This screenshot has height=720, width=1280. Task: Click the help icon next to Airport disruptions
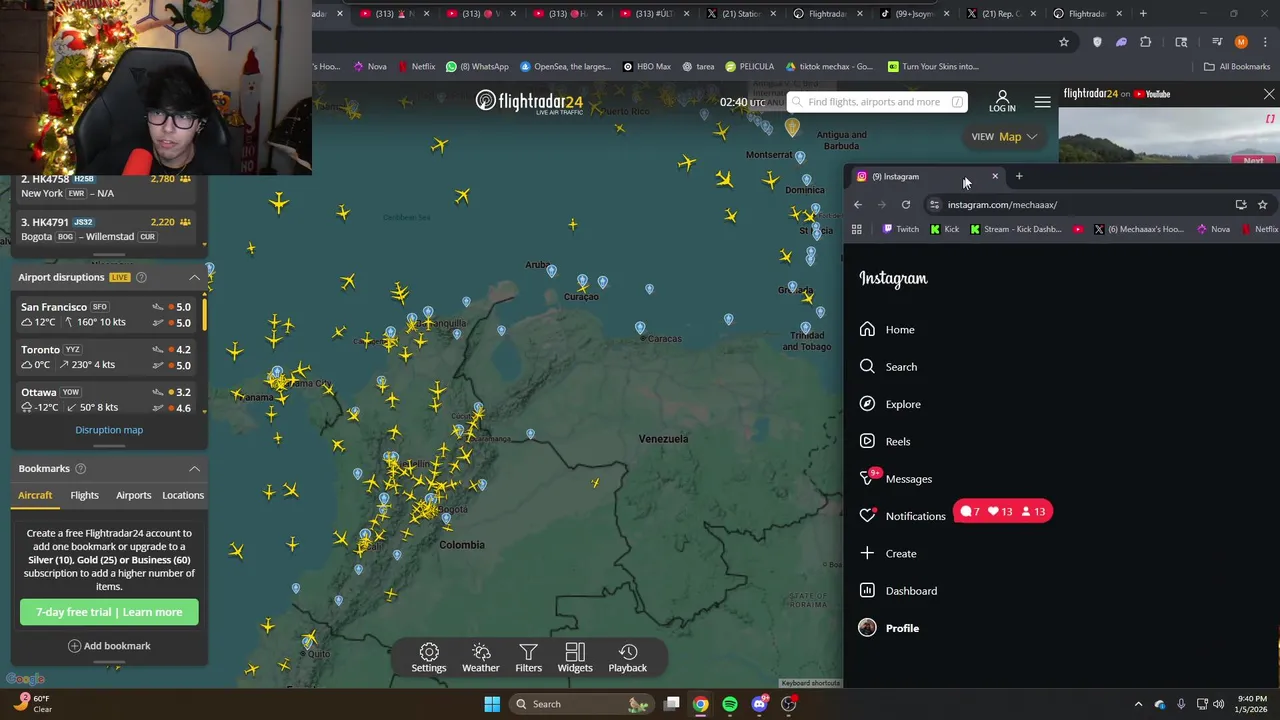141,277
